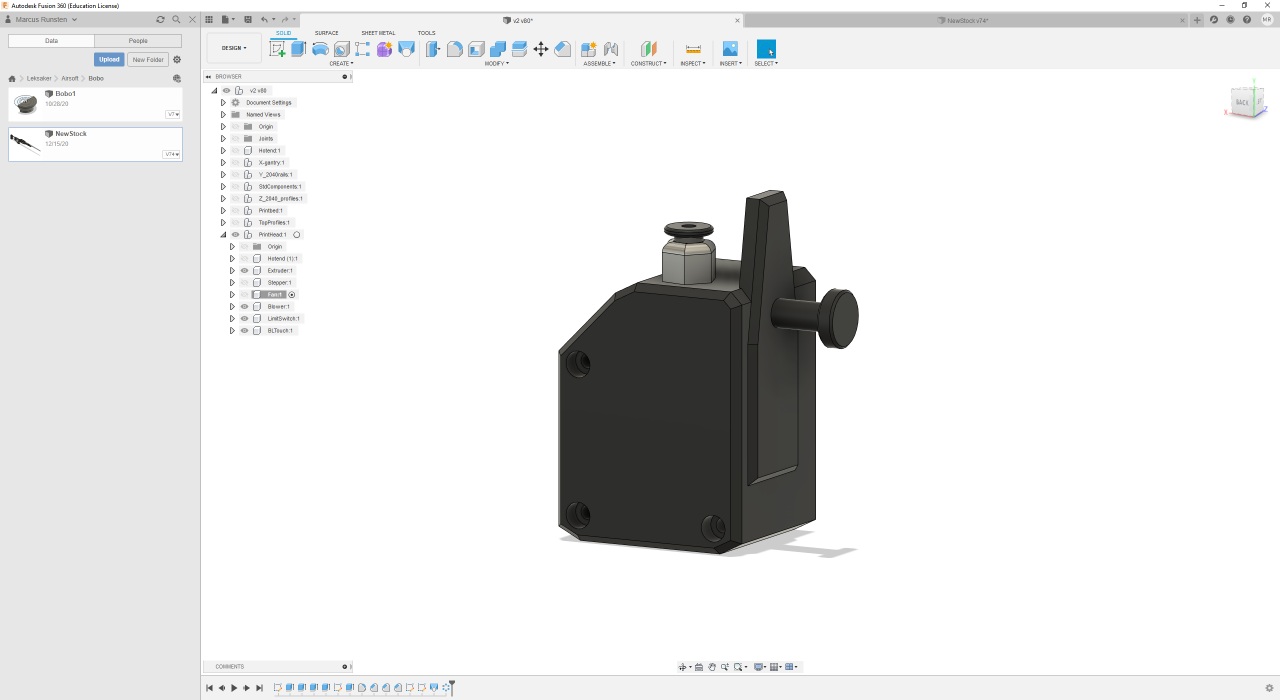Show the X-gantry:1 component
The image size is (1280, 700).
pos(236,162)
